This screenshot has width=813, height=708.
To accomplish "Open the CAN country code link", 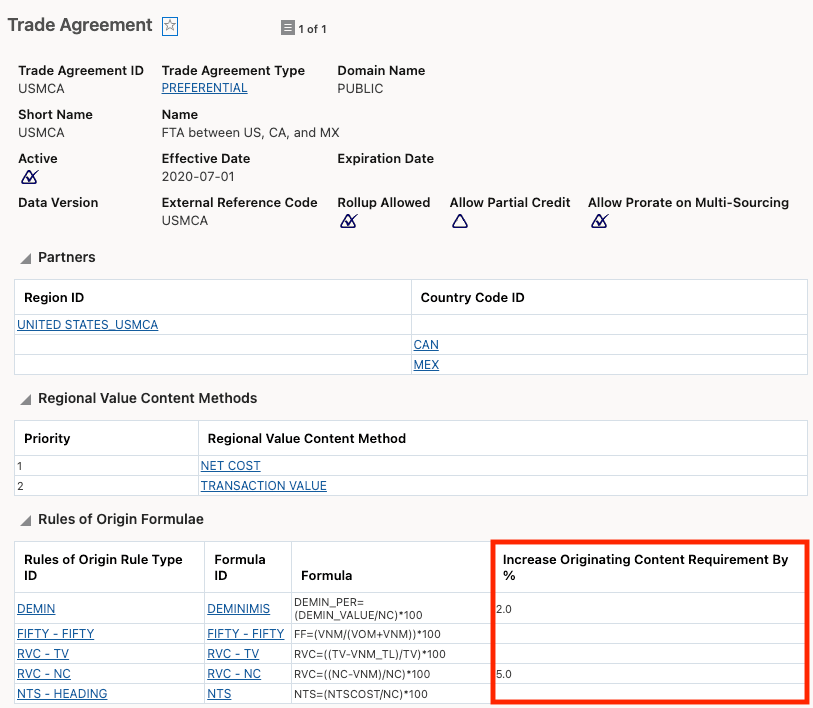I will coord(425,344).
